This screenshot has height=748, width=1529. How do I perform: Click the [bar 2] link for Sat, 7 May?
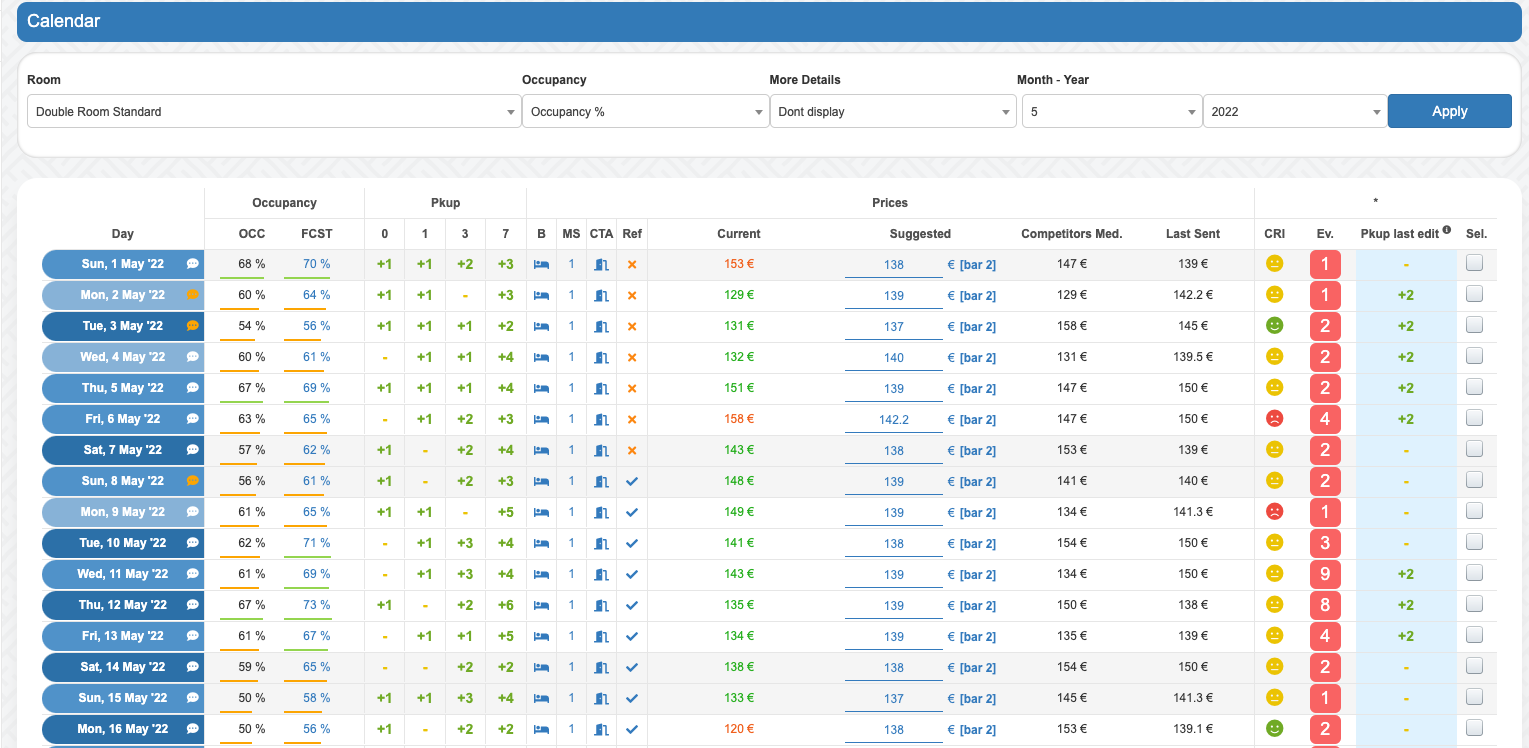[977, 451]
